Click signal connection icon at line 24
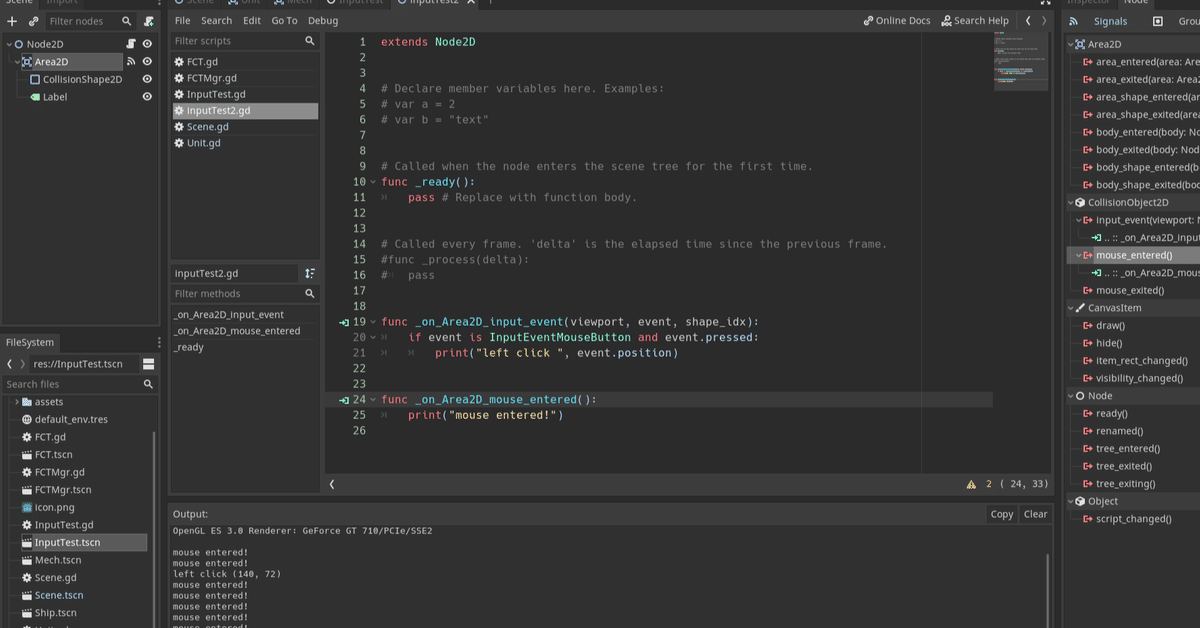Screen dimensions: 1200x628 point(345,400)
